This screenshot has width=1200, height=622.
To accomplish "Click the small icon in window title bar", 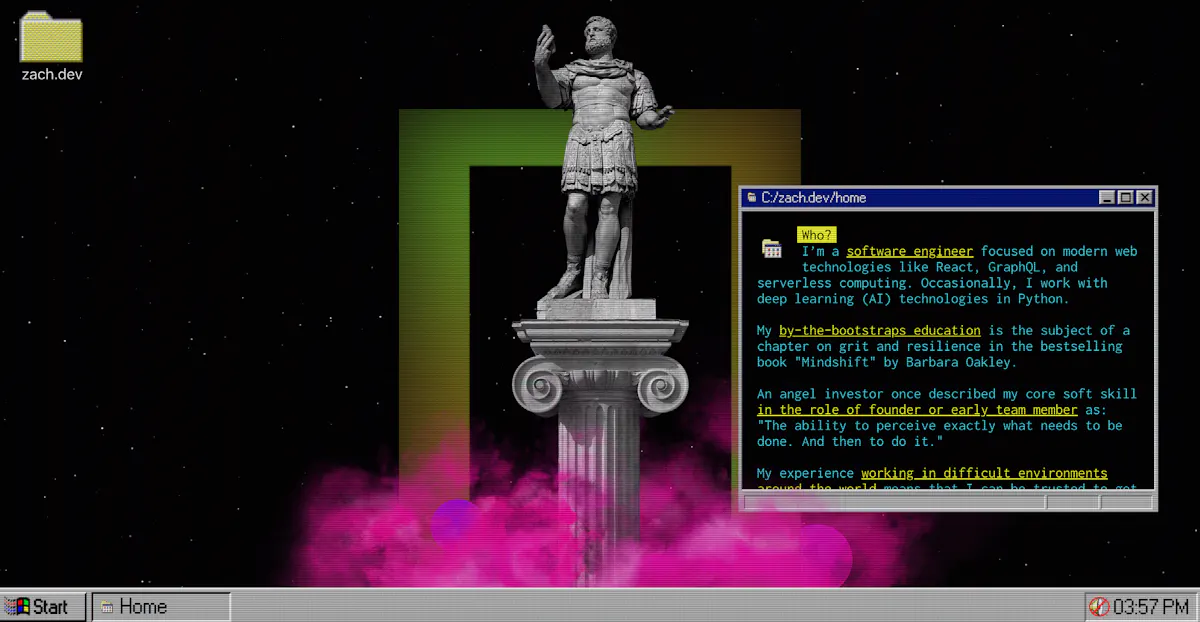I will pyautogui.click(x=751, y=198).
